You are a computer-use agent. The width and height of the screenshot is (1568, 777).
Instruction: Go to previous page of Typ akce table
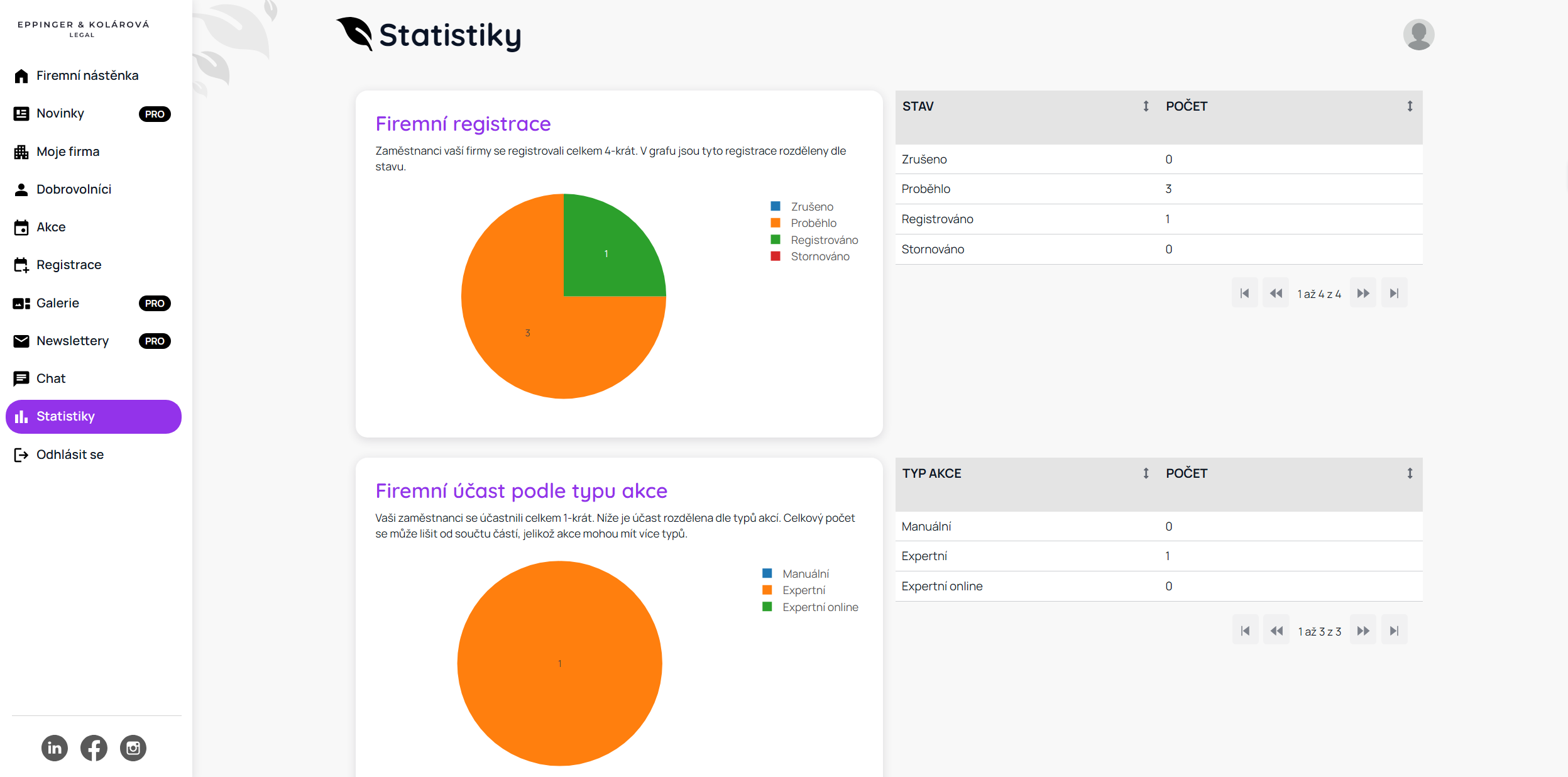tap(1276, 631)
